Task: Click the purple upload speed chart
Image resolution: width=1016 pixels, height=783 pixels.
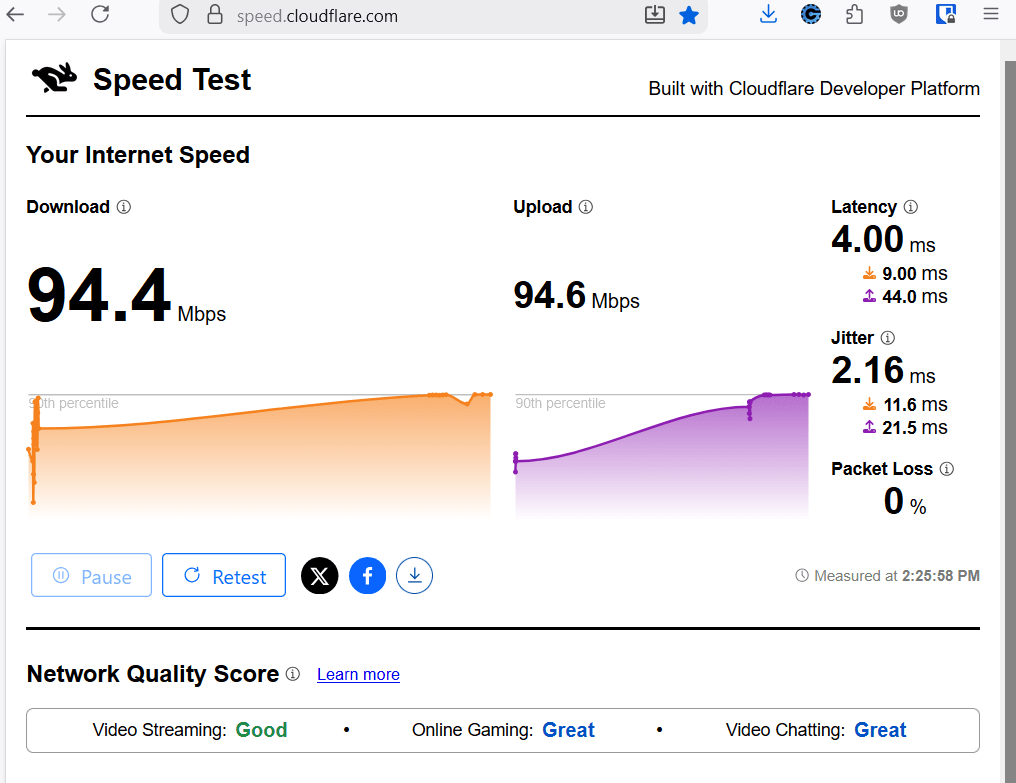Action: pyautogui.click(x=662, y=454)
